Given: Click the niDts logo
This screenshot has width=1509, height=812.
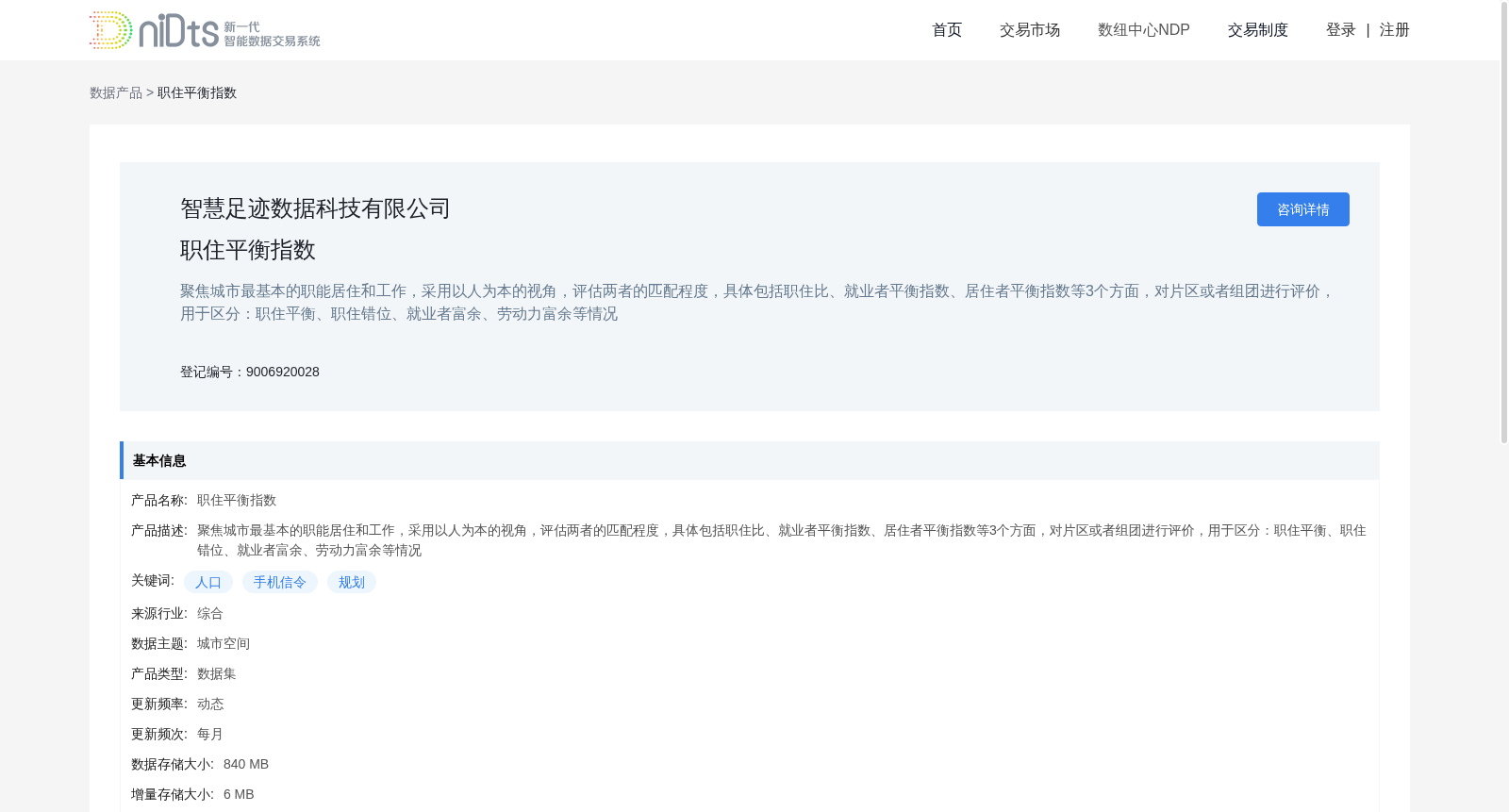Looking at the screenshot, I should point(205,30).
